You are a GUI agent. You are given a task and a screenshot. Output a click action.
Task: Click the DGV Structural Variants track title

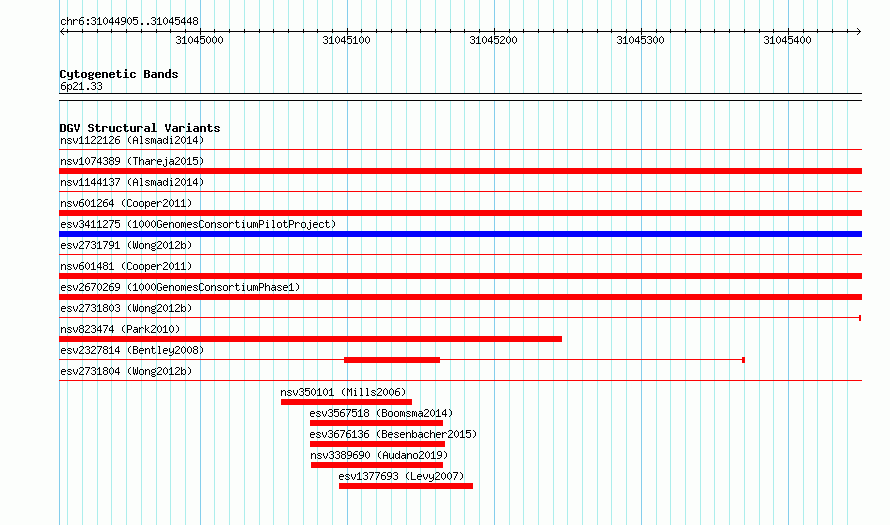pyautogui.click(x=140, y=128)
